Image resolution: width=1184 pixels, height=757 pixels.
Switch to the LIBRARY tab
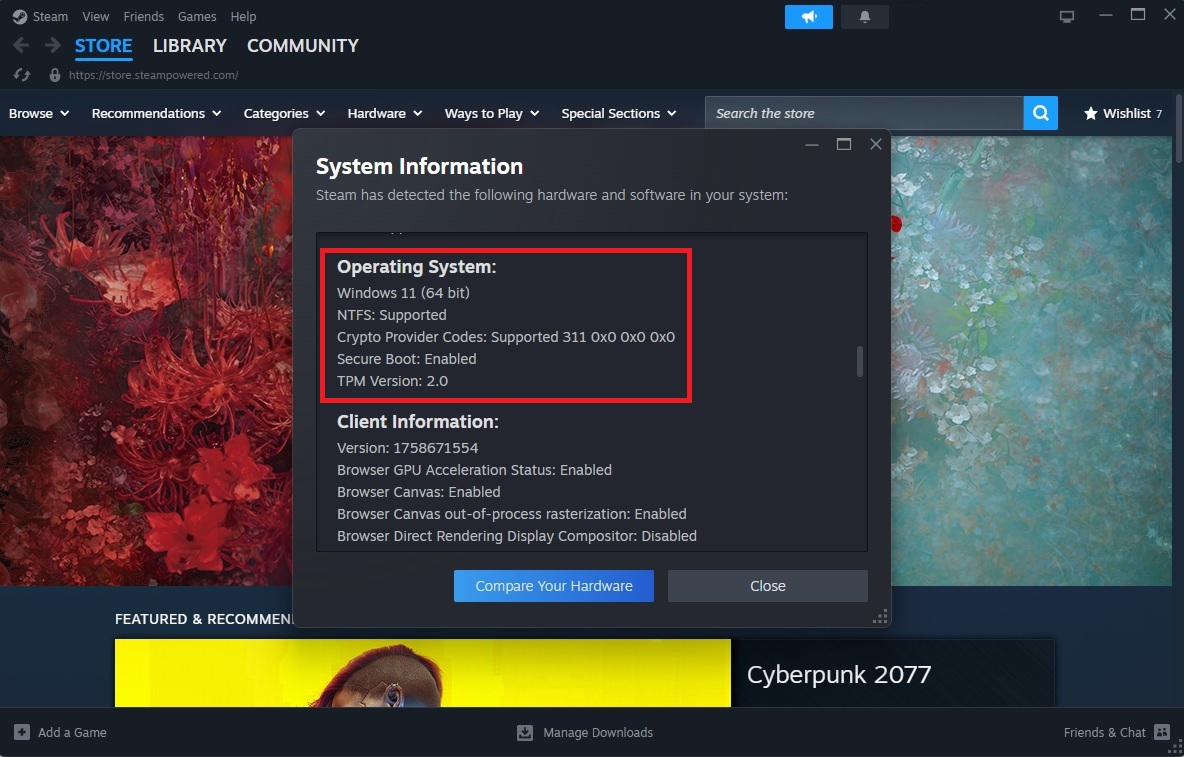[x=190, y=45]
